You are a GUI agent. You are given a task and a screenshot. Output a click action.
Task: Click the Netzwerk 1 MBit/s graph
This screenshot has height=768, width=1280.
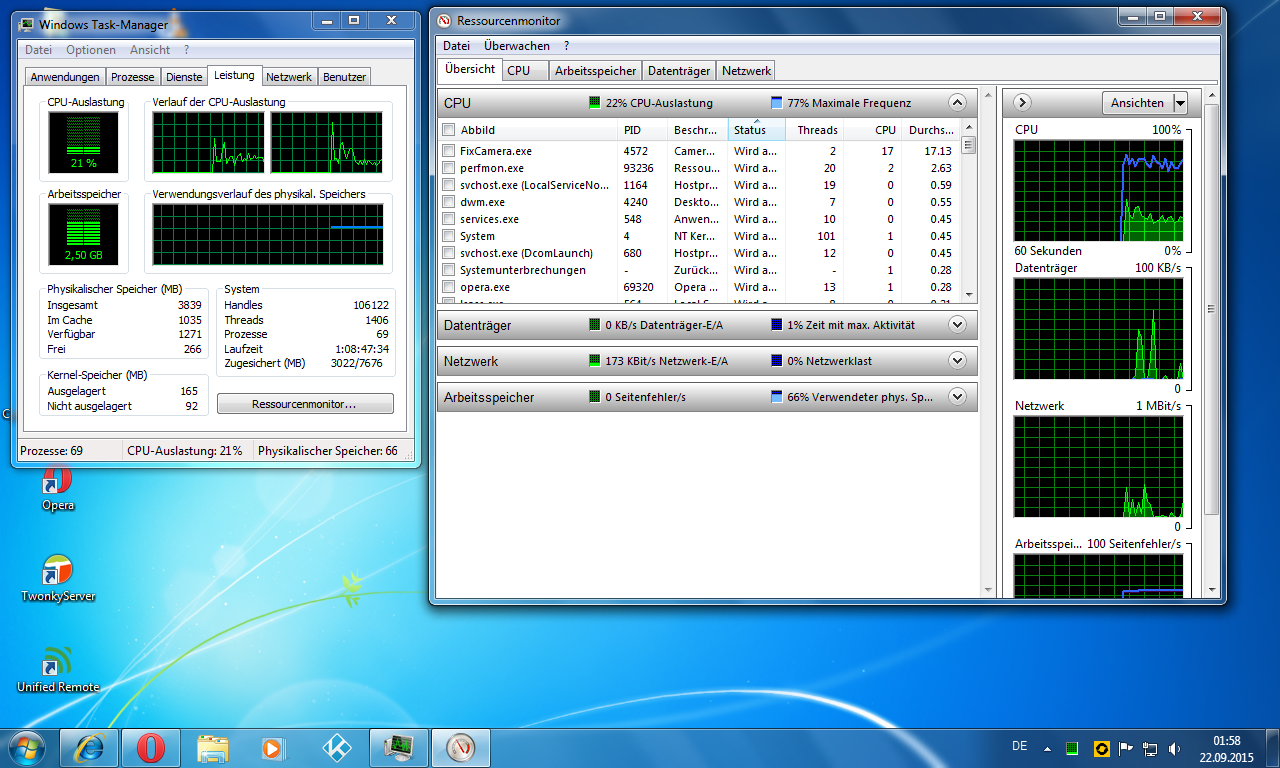point(1098,466)
